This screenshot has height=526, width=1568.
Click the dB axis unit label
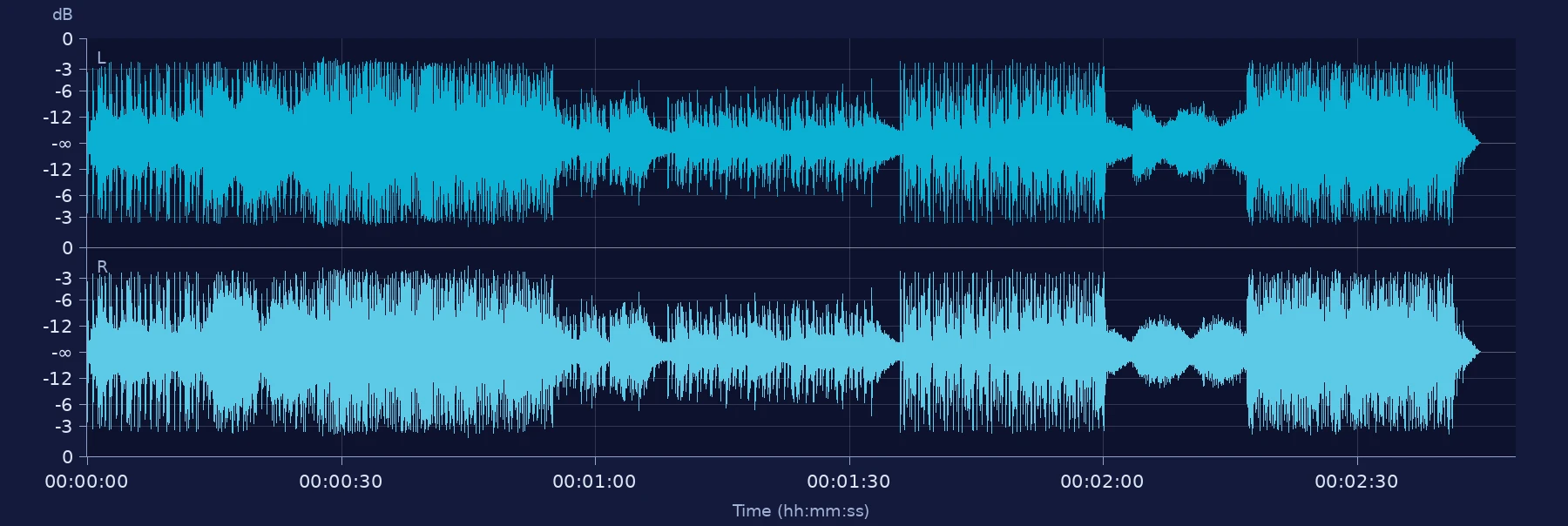tap(63, 15)
